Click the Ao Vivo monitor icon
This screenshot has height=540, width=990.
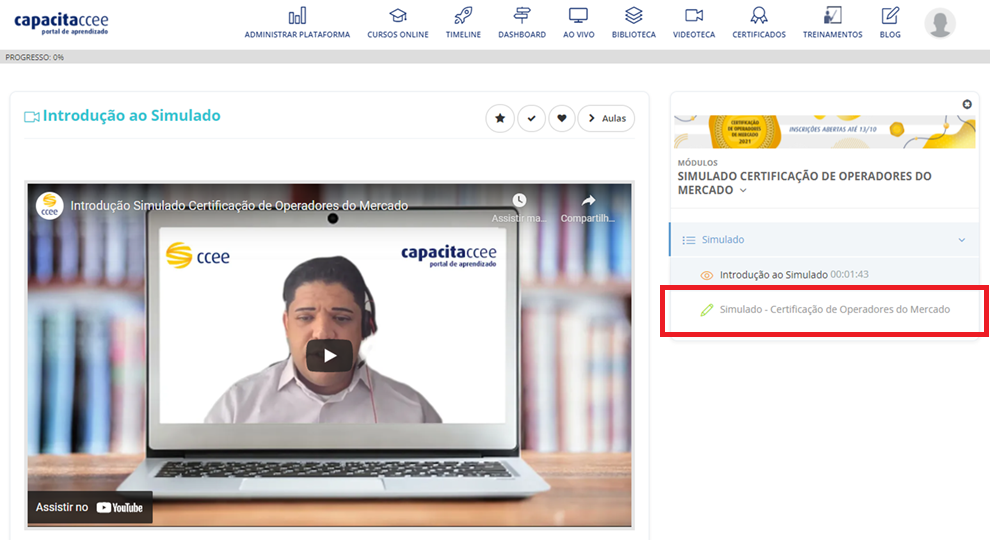(578, 16)
